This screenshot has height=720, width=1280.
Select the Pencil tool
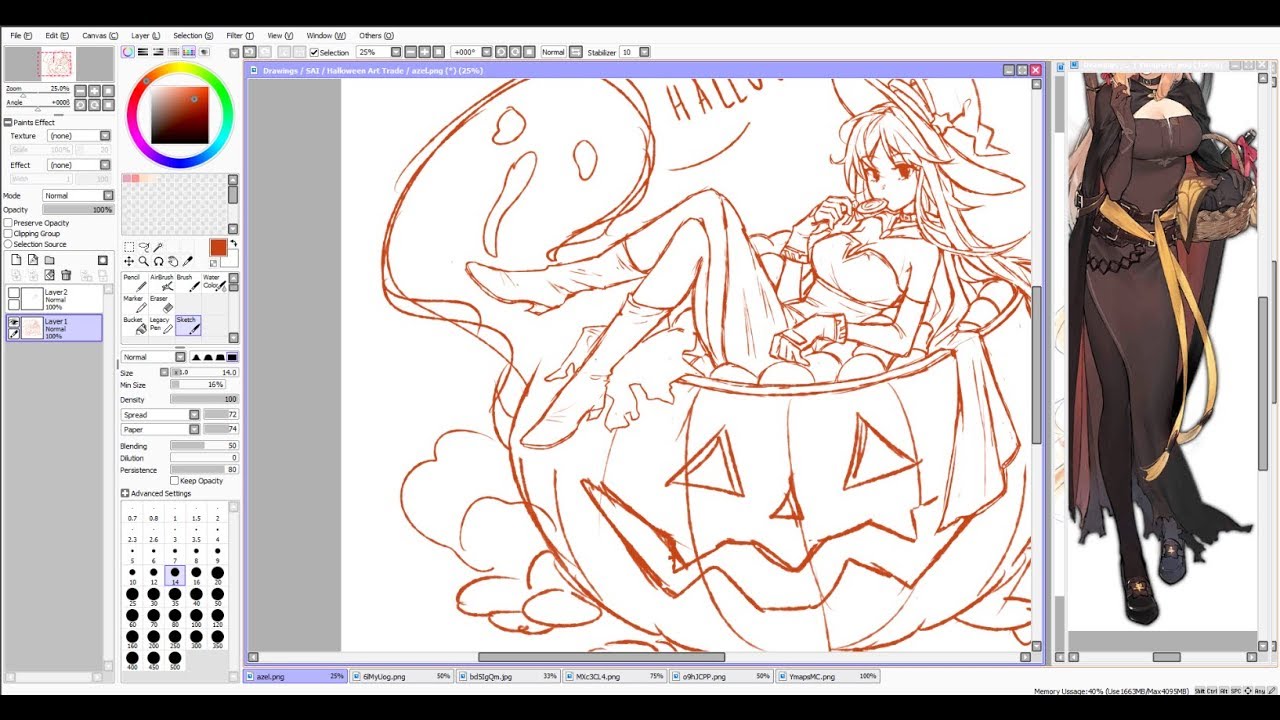click(135, 283)
